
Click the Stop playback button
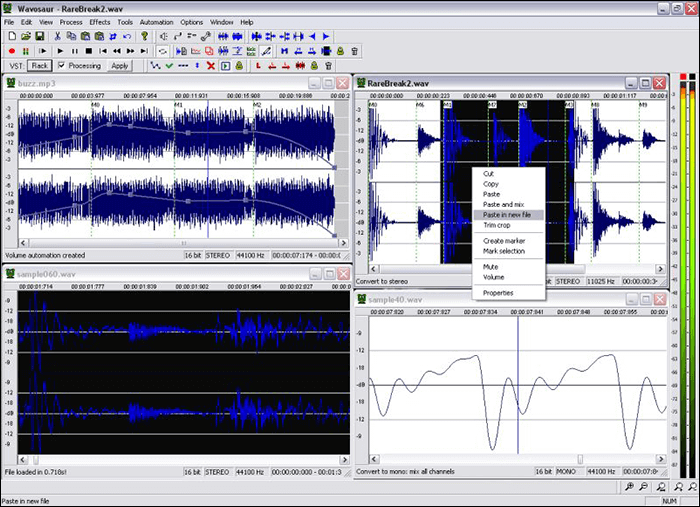click(88, 51)
